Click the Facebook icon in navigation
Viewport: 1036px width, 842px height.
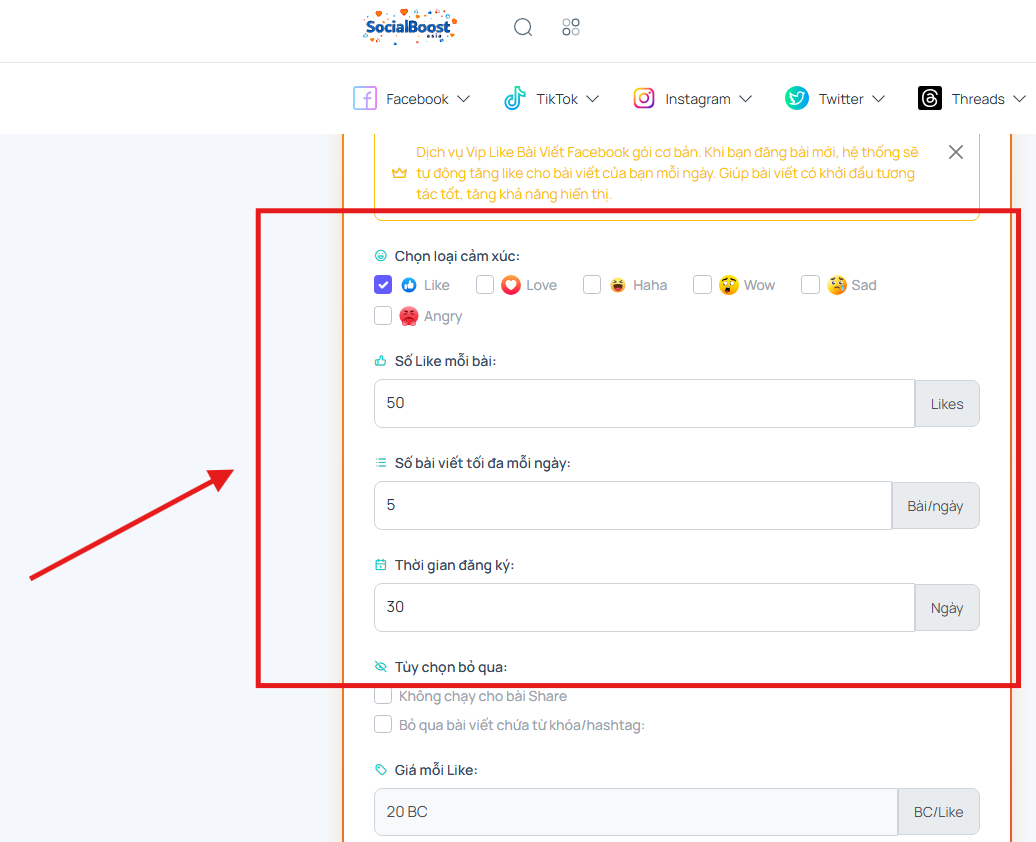(365, 98)
